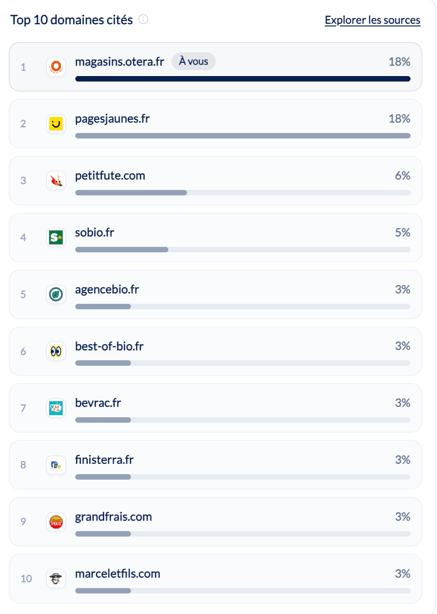Screen dimensions: 437x614
Task: Click the petitfute.com fox icon
Action: tap(56, 181)
